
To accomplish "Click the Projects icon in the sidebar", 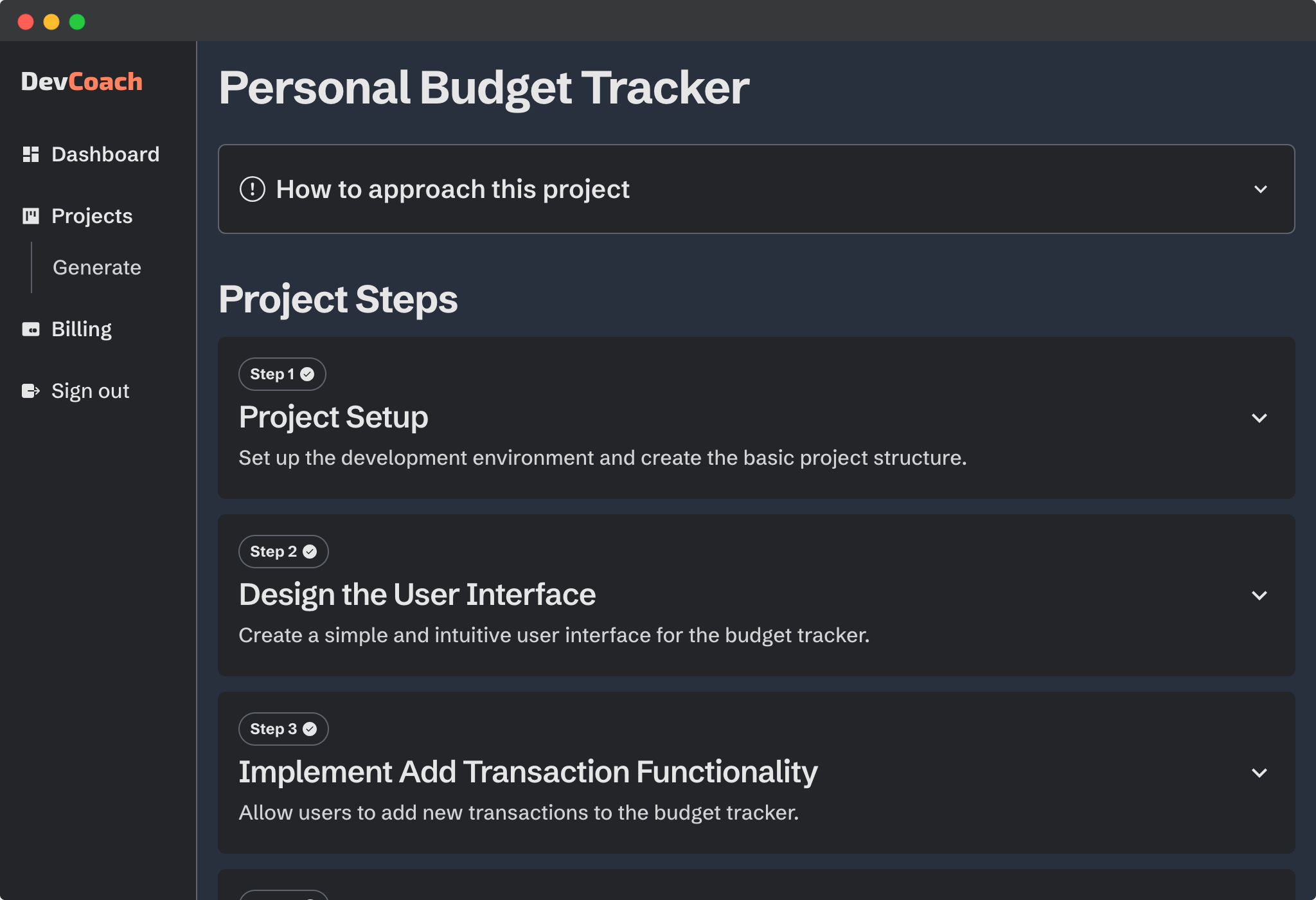I will click(31, 216).
